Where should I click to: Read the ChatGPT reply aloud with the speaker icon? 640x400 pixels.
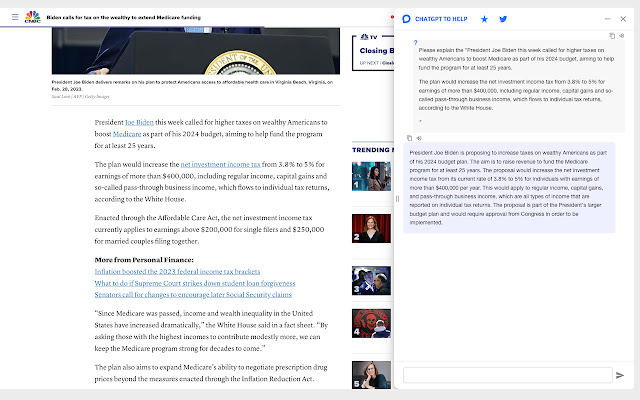(x=419, y=138)
